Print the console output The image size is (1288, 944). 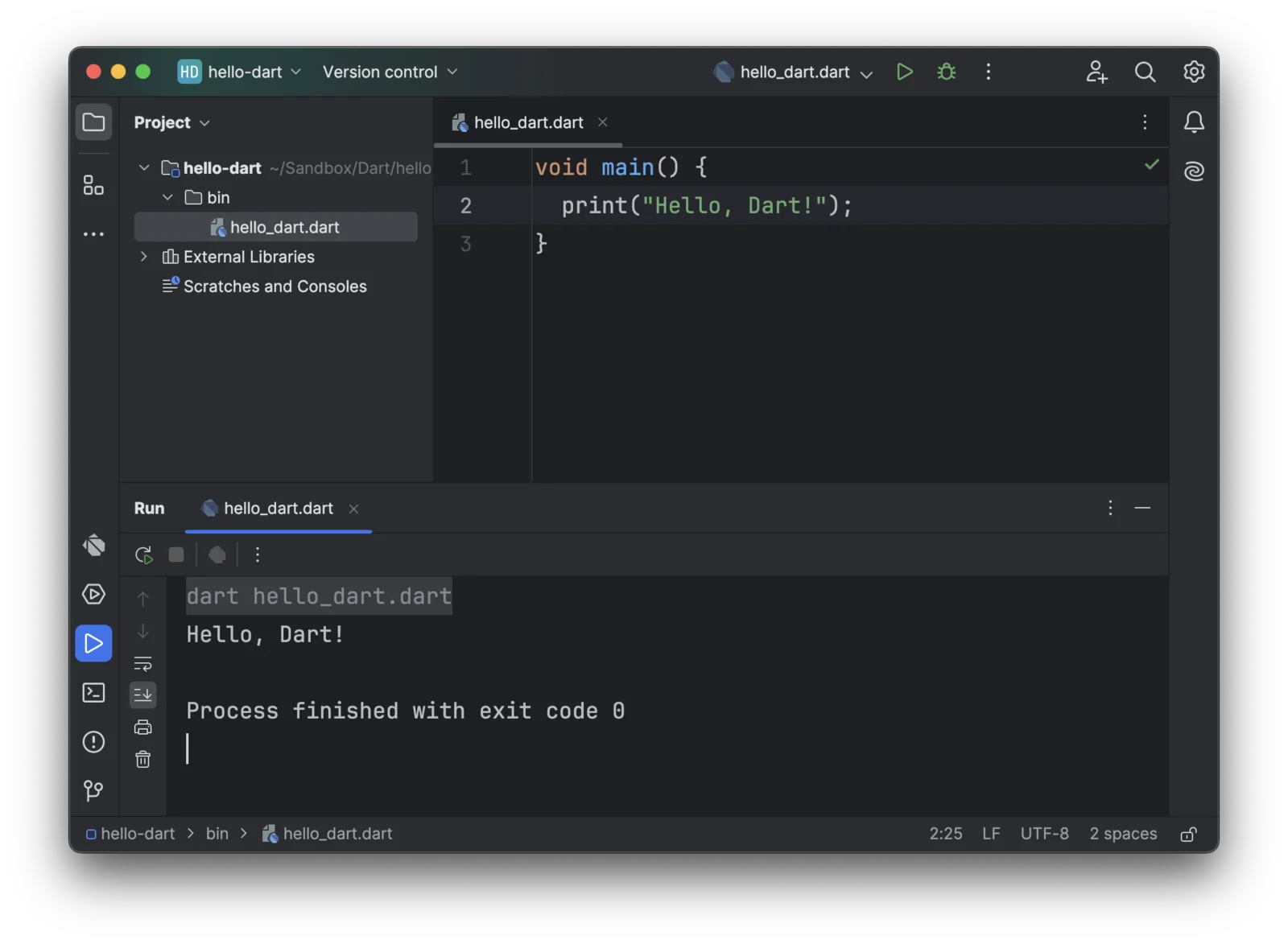[142, 727]
